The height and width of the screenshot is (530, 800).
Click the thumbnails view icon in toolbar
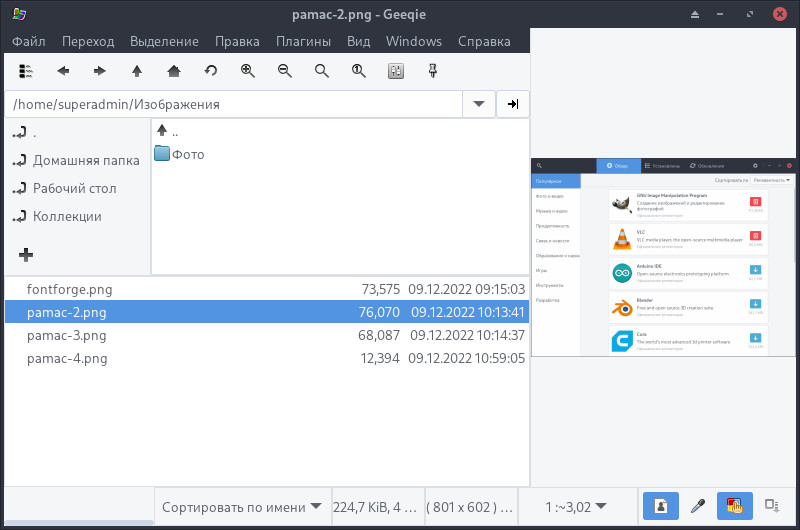coord(27,71)
